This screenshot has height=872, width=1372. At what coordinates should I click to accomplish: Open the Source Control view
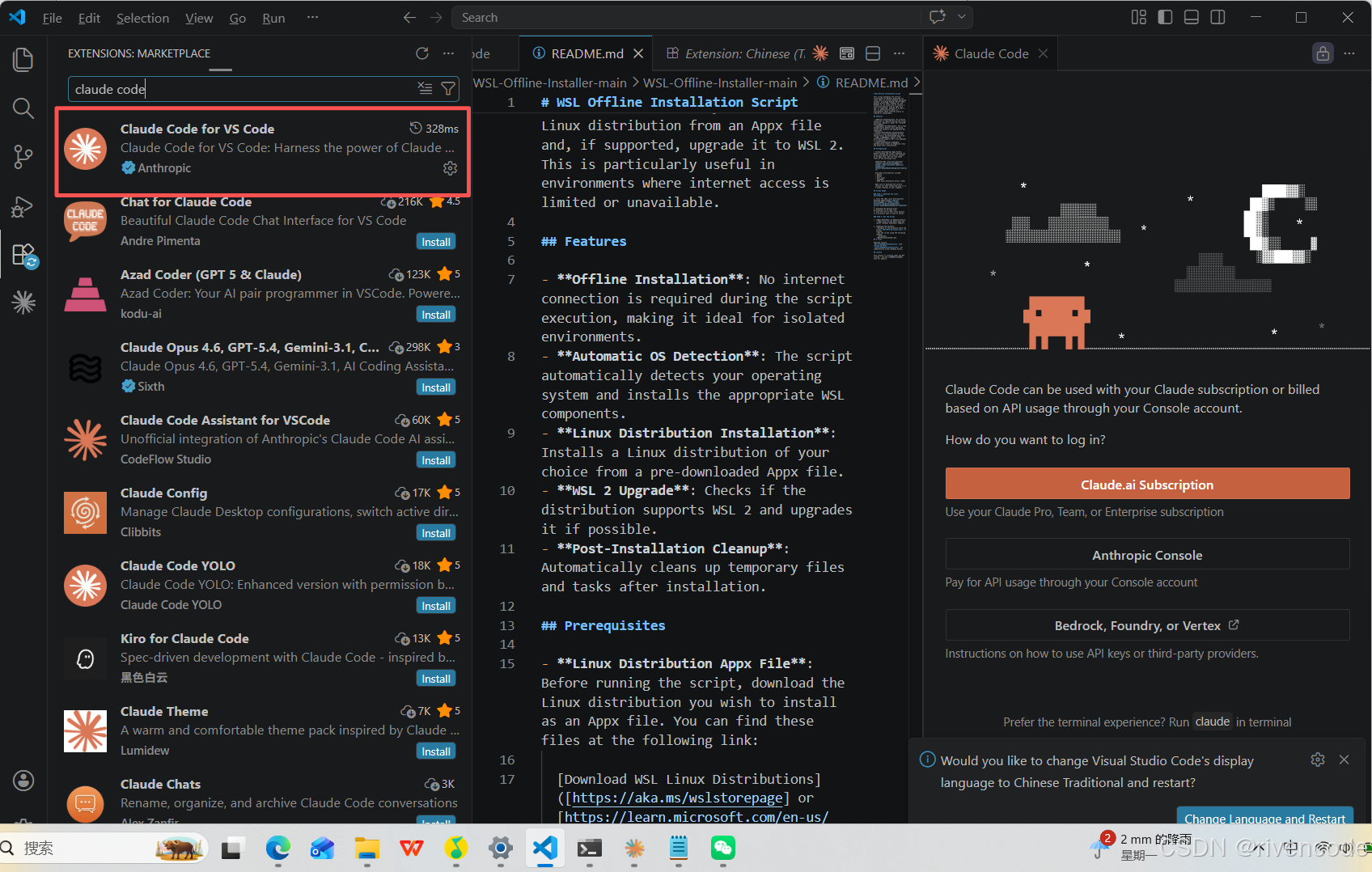point(23,157)
